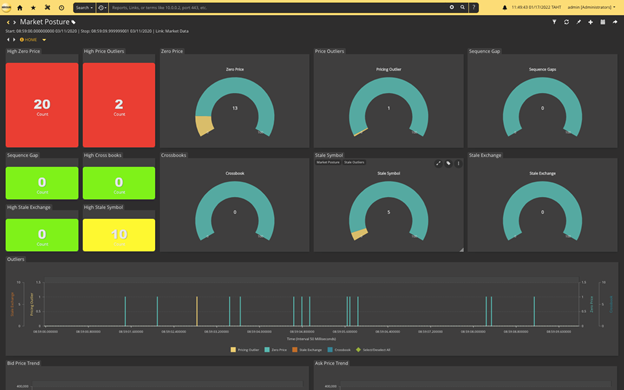The width and height of the screenshot is (624, 390).
Task: Open the Search type dropdown
Action: pos(84,8)
